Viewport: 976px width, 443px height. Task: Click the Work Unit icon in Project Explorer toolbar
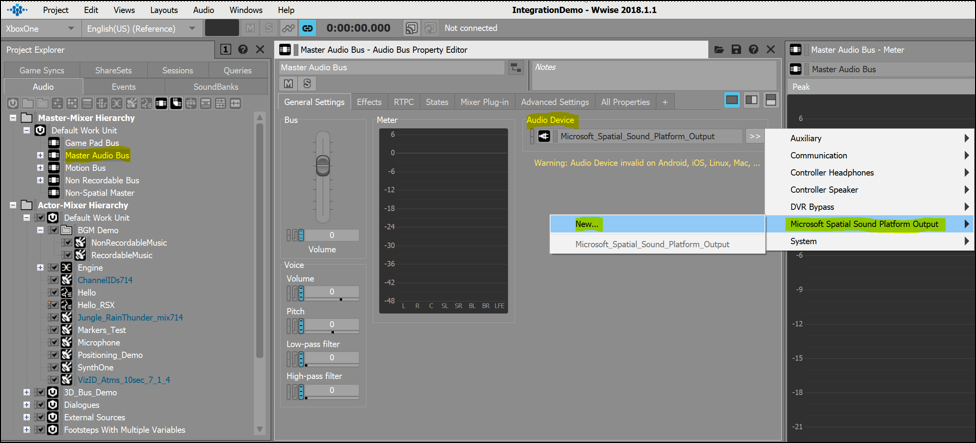point(13,103)
